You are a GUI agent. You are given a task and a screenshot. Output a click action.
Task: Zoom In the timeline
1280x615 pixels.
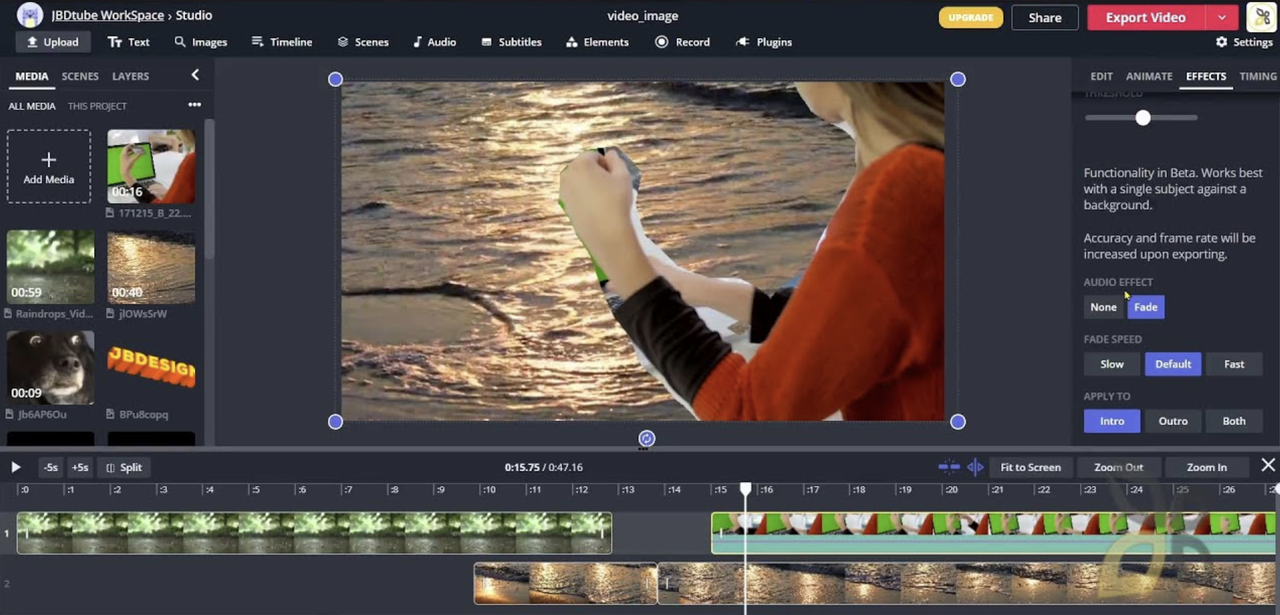pyautogui.click(x=1206, y=467)
